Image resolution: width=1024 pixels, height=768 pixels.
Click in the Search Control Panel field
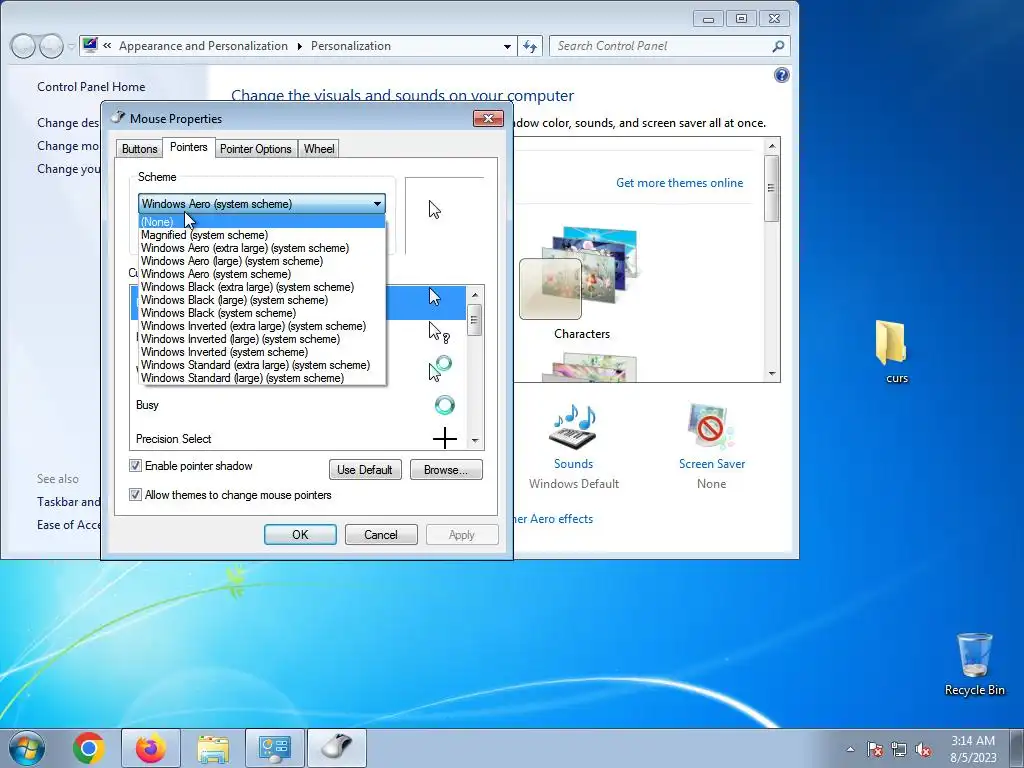[660, 46]
